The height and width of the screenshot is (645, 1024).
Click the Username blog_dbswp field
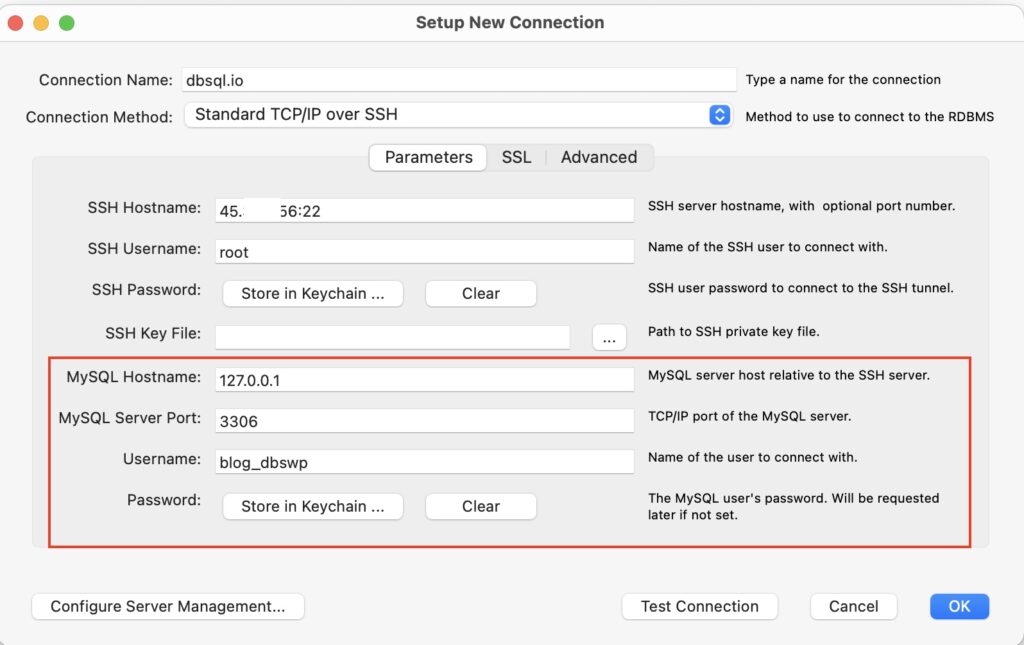(423, 461)
